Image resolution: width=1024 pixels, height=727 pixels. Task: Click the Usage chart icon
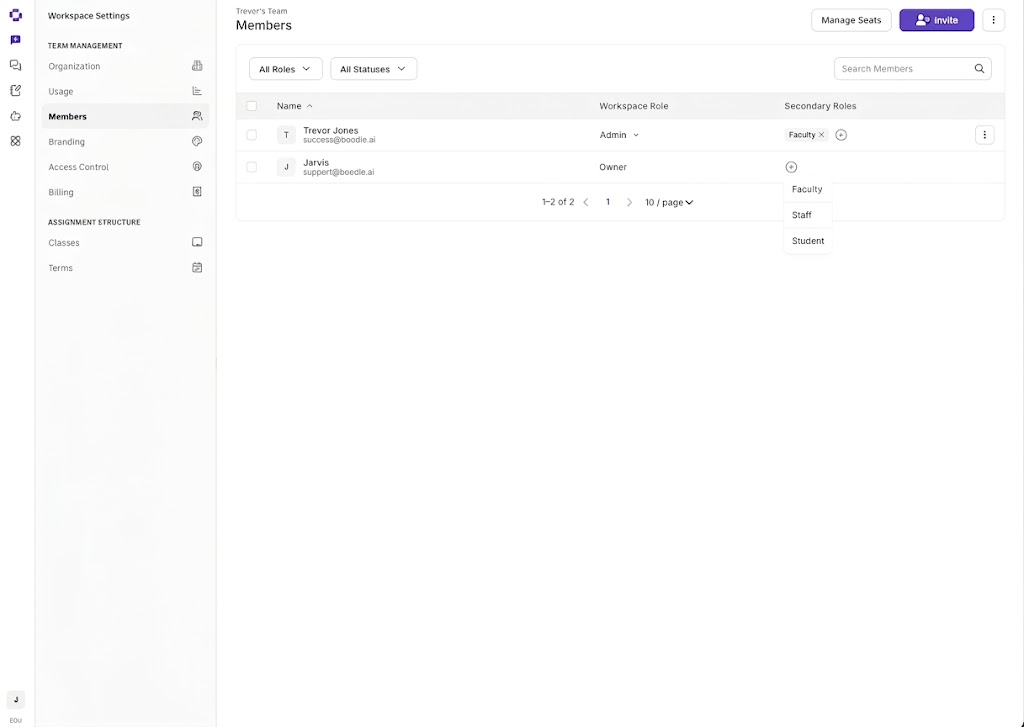click(197, 91)
